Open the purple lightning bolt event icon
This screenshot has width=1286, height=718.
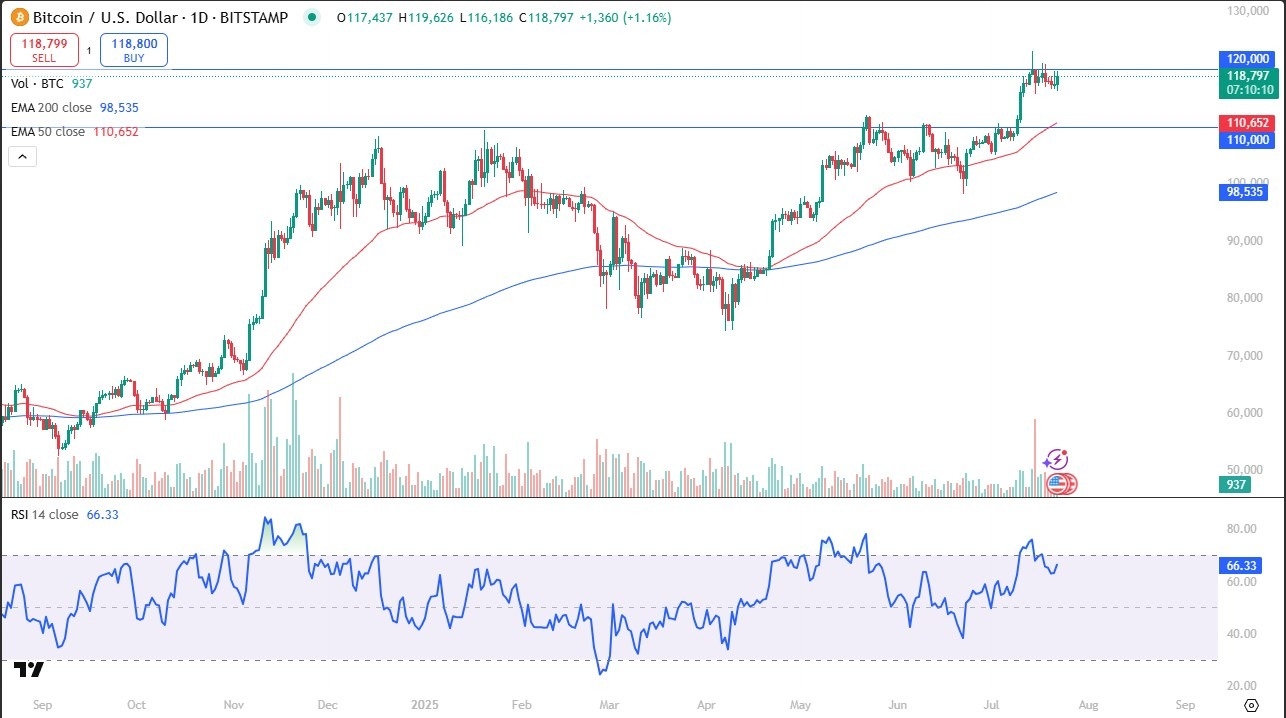(x=1056, y=459)
